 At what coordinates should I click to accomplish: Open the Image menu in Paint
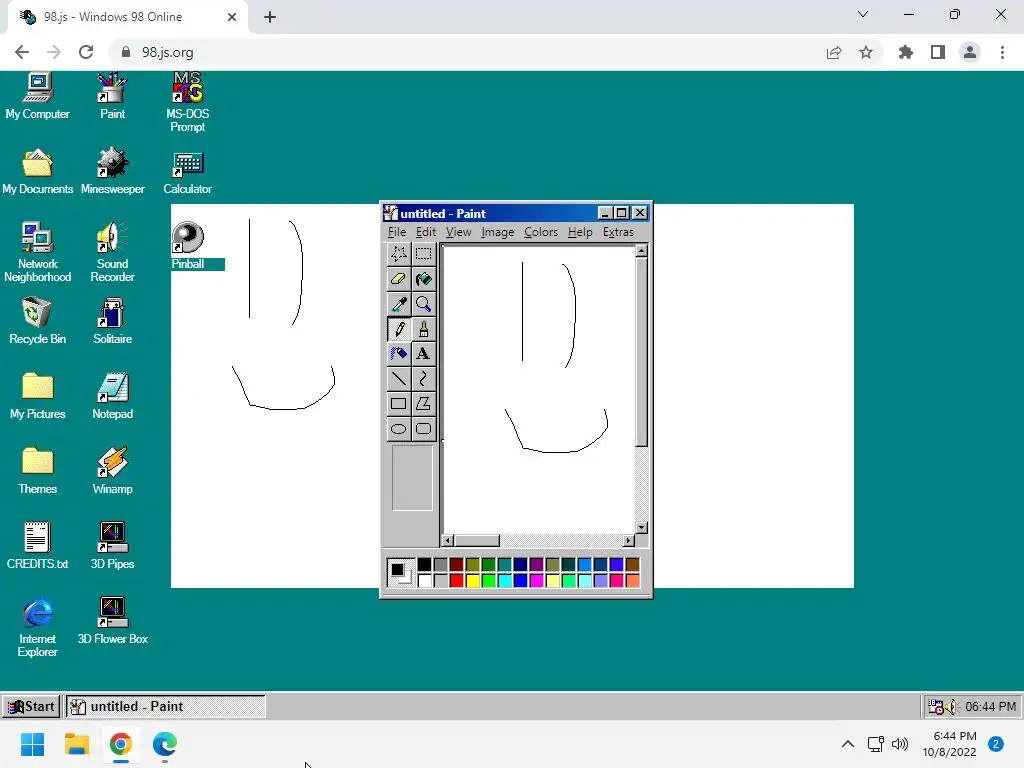(498, 232)
